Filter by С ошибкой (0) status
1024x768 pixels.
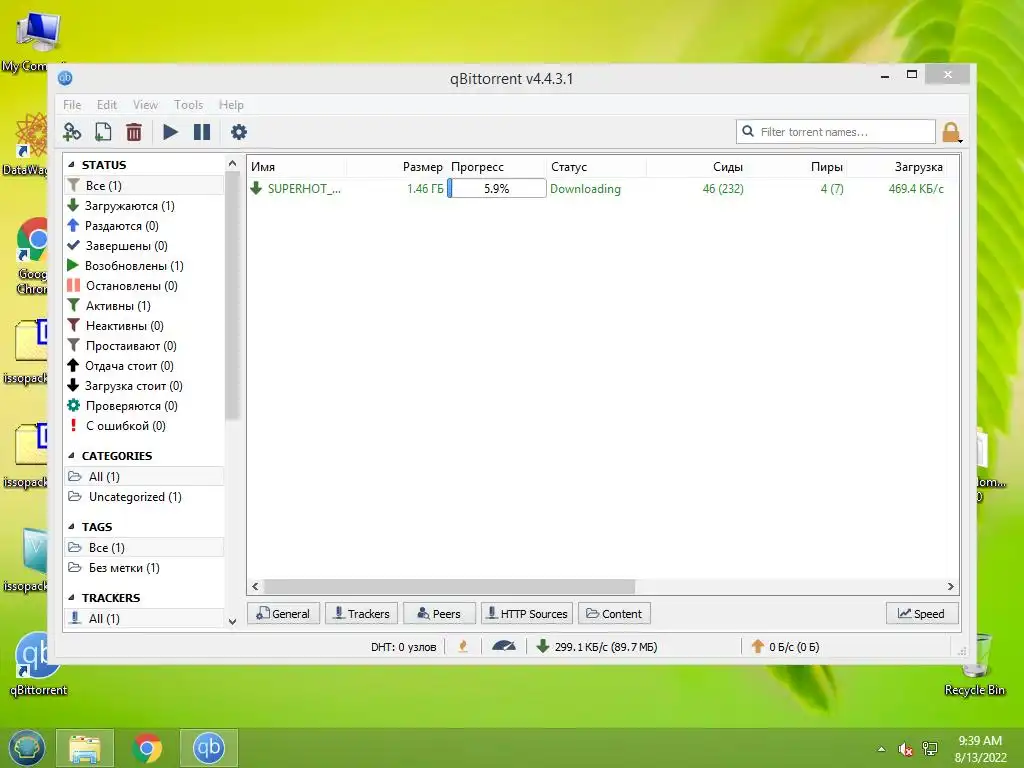coord(126,426)
